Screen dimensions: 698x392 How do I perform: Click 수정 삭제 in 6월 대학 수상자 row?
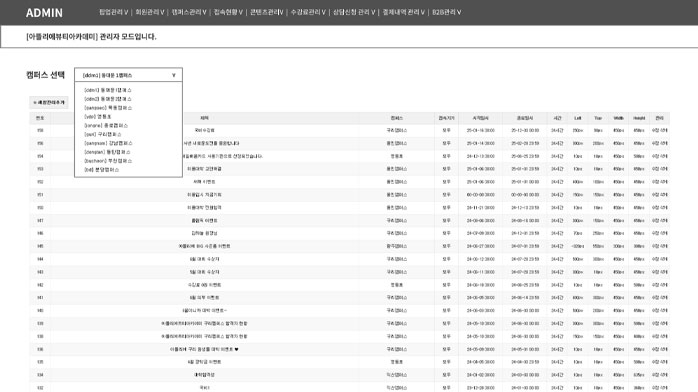tap(660, 259)
